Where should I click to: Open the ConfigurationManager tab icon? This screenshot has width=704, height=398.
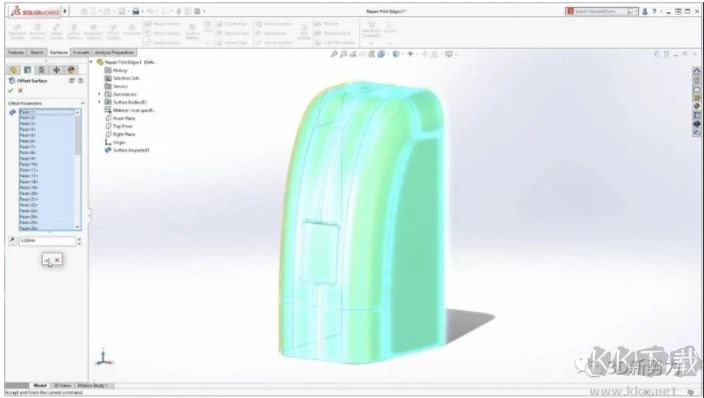tap(42, 70)
